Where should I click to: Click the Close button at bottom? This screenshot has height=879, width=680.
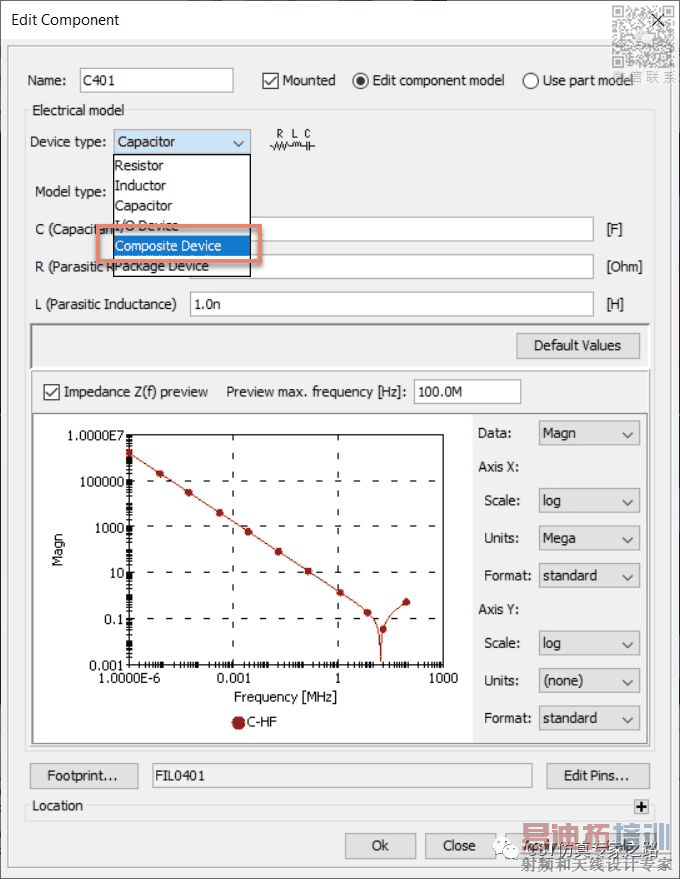[x=460, y=845]
